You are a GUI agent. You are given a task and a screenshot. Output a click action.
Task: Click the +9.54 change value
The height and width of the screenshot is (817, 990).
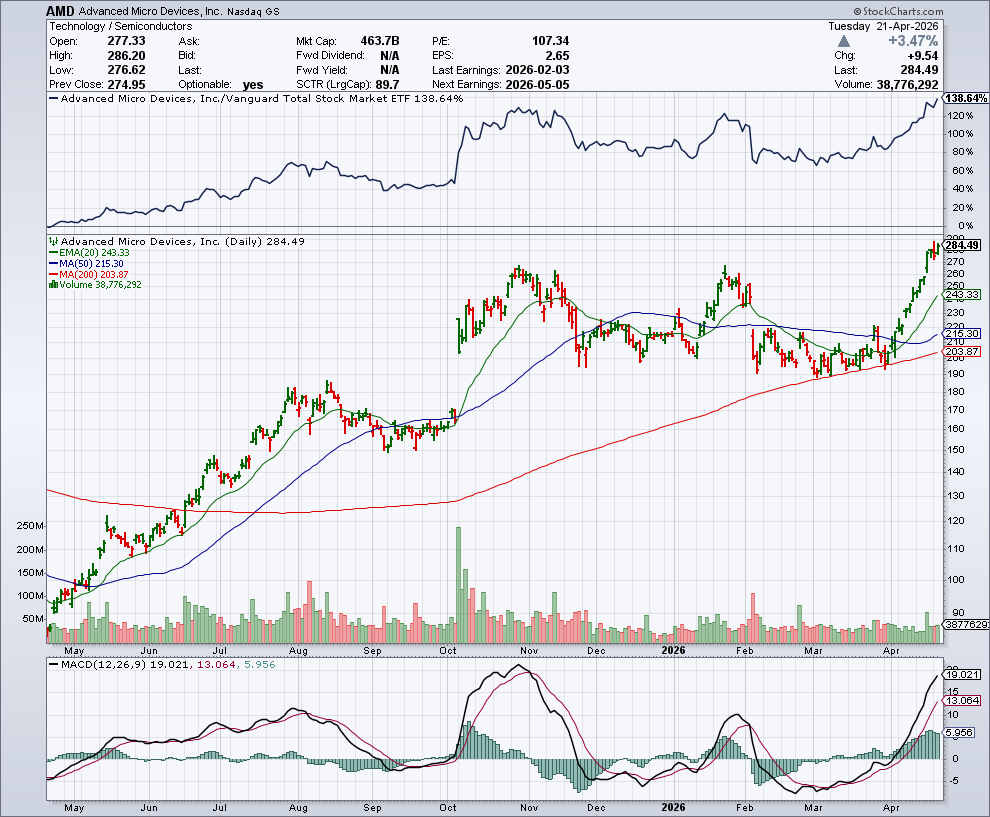(x=922, y=56)
